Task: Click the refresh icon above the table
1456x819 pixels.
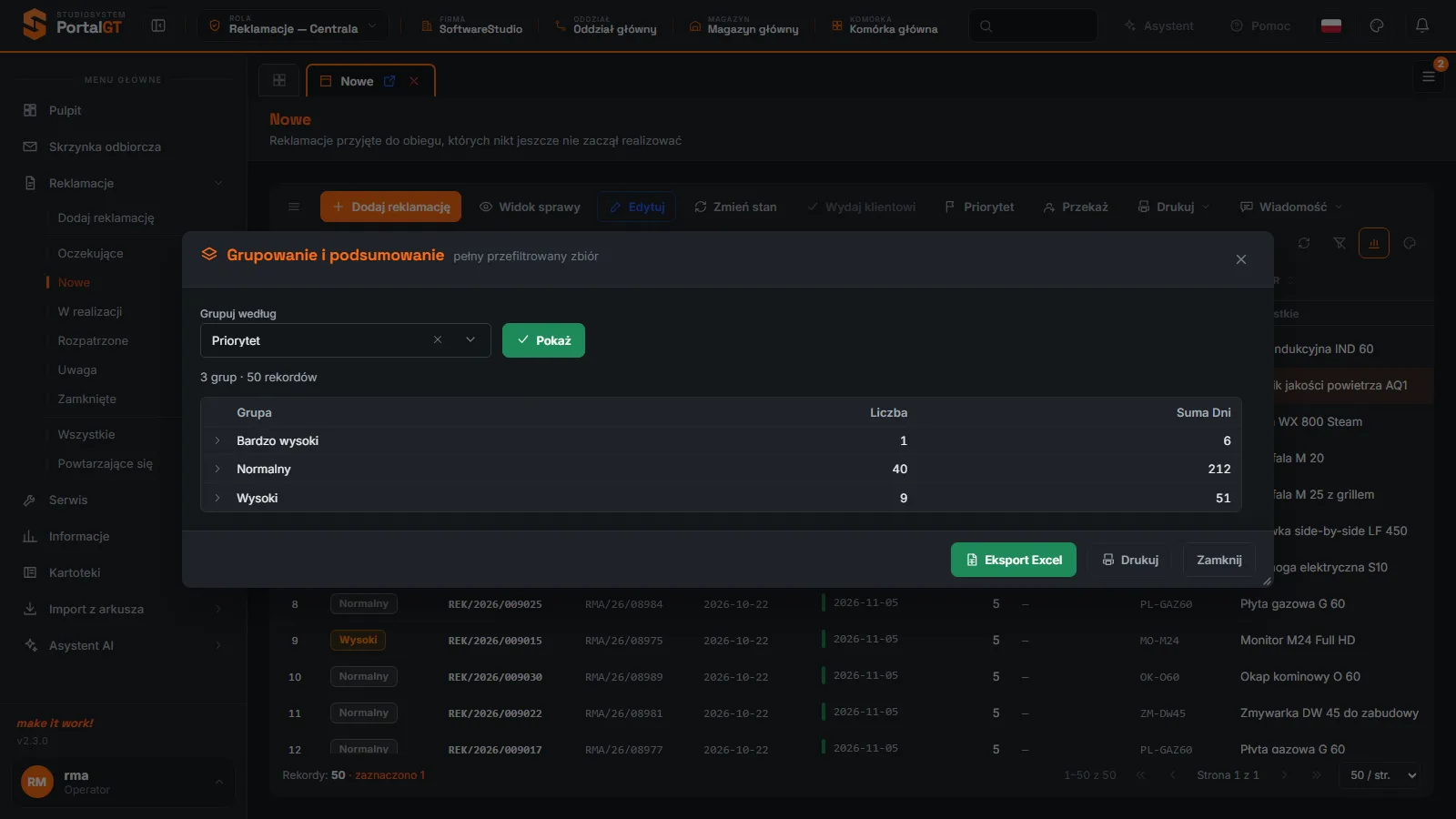Action: [1304, 243]
